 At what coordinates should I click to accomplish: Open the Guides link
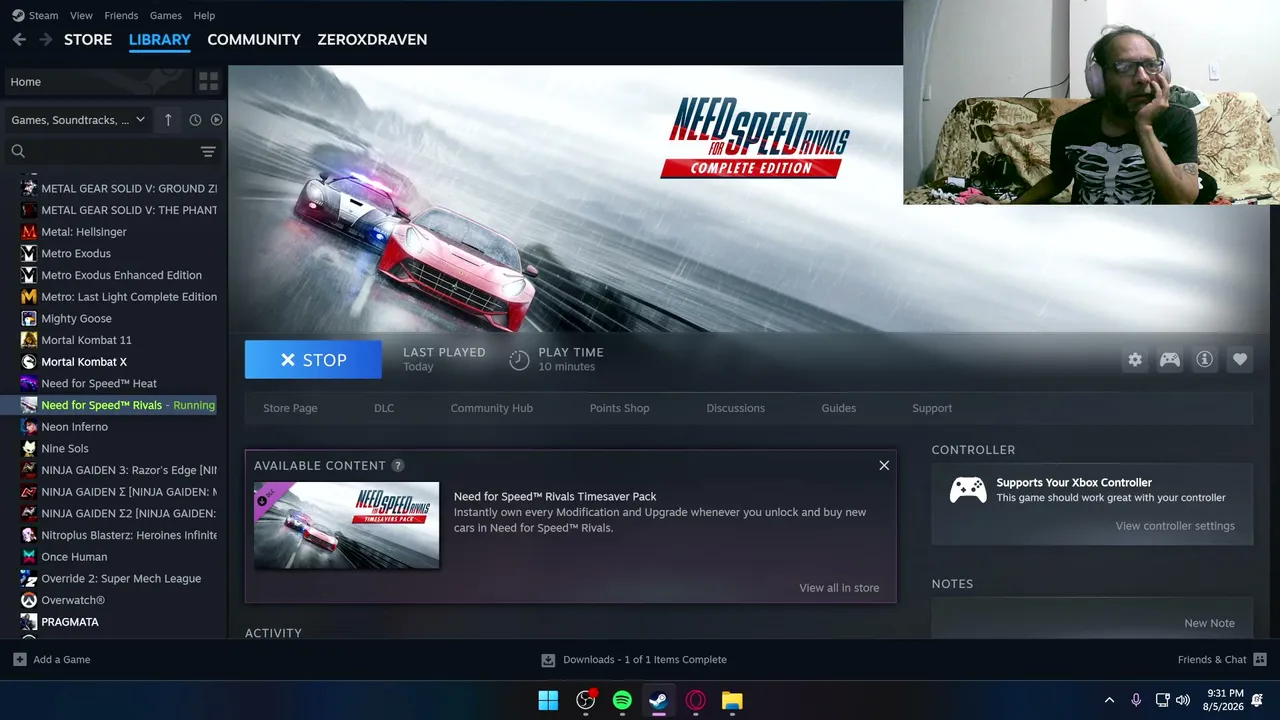click(x=839, y=408)
